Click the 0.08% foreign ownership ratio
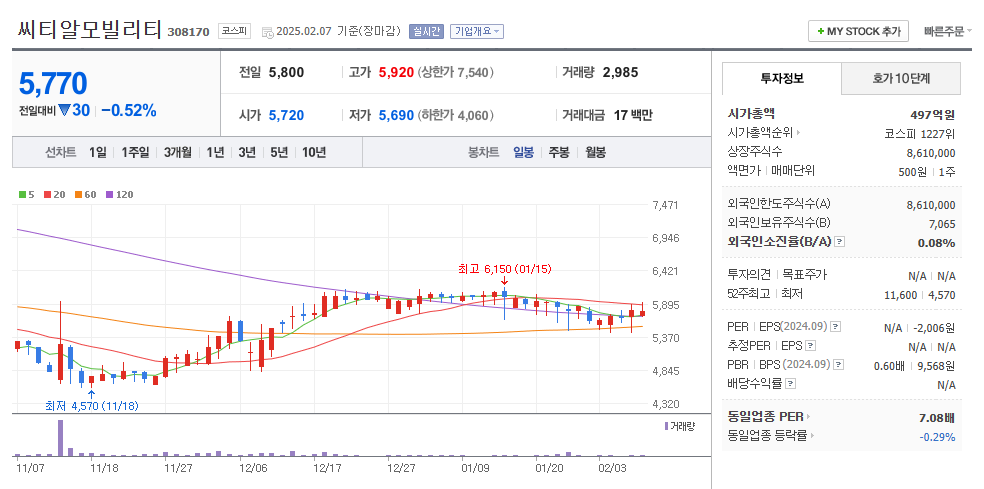Screen dimensions: 984x489 point(936,242)
